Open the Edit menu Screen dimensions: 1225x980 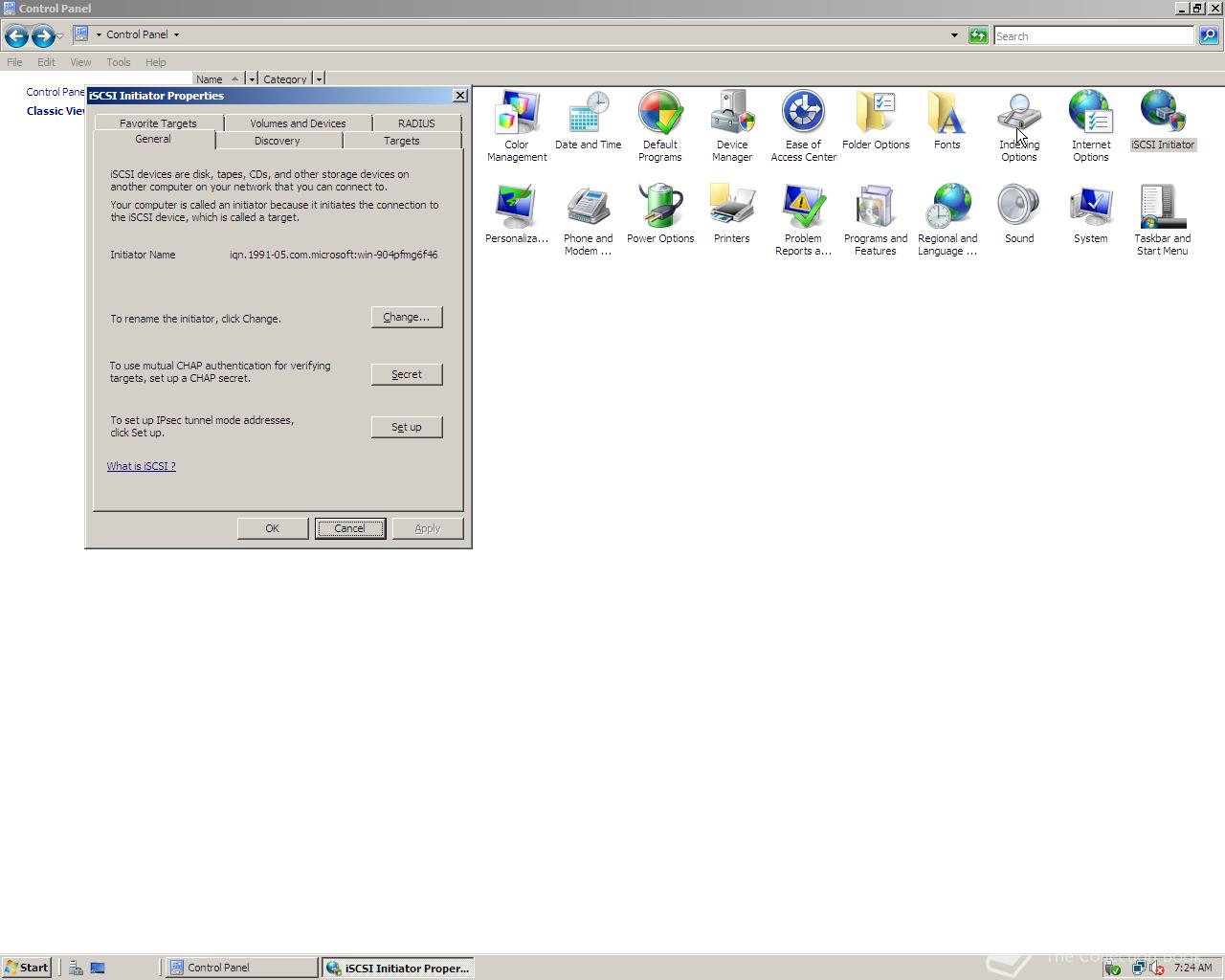pyautogui.click(x=46, y=62)
